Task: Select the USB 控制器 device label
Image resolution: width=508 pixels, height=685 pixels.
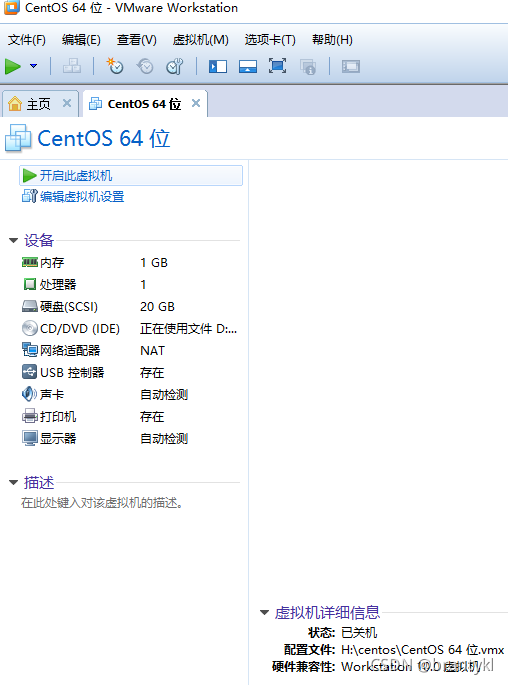Action: coord(72,372)
